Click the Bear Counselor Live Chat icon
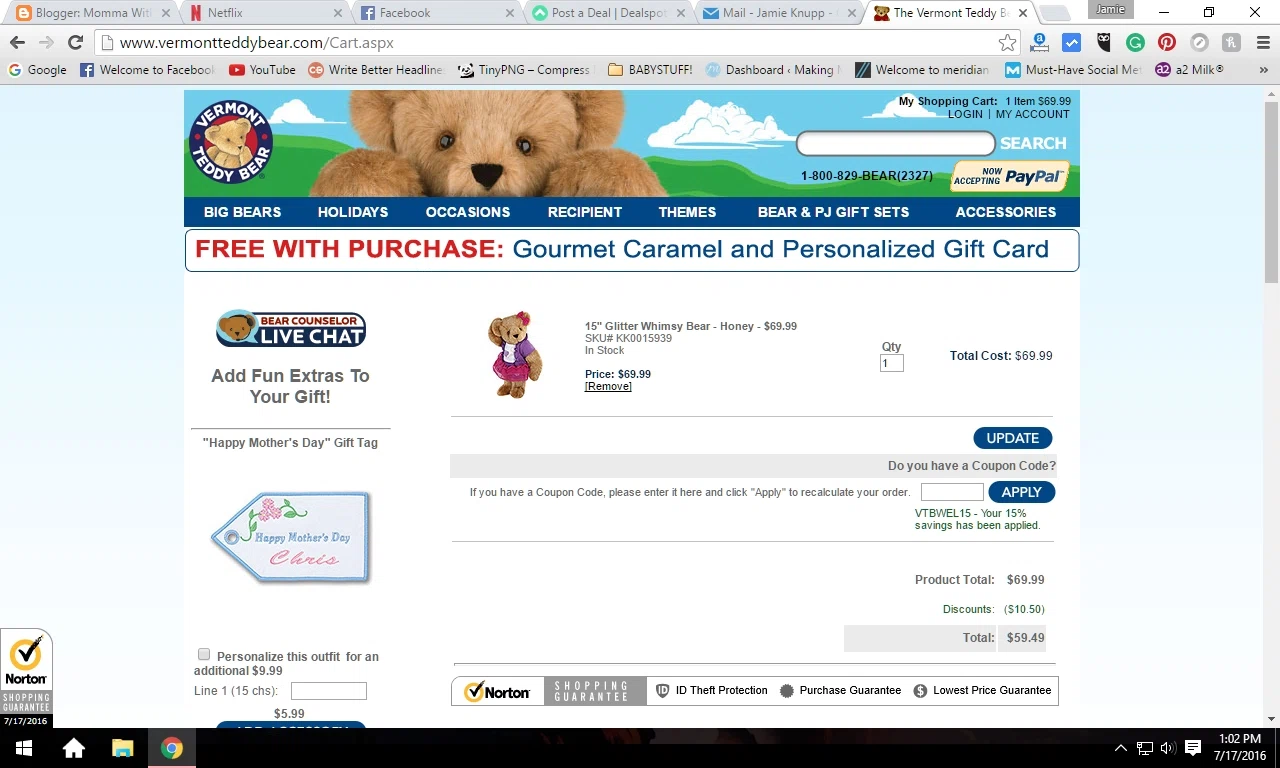The width and height of the screenshot is (1280, 768). [x=291, y=329]
